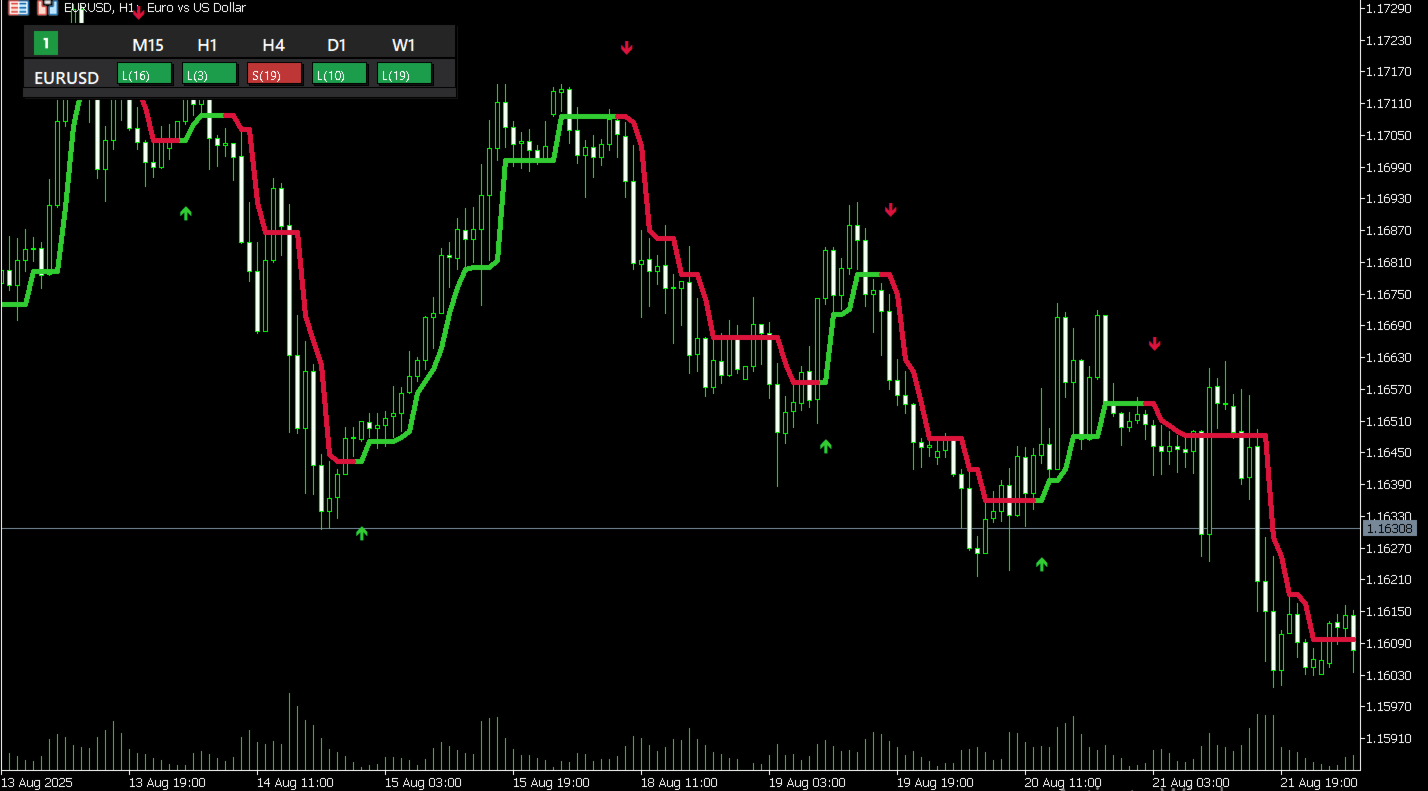The height and width of the screenshot is (791, 1428).
Task: Click time axis label '19 Aug 03:00'
Action: (807, 782)
